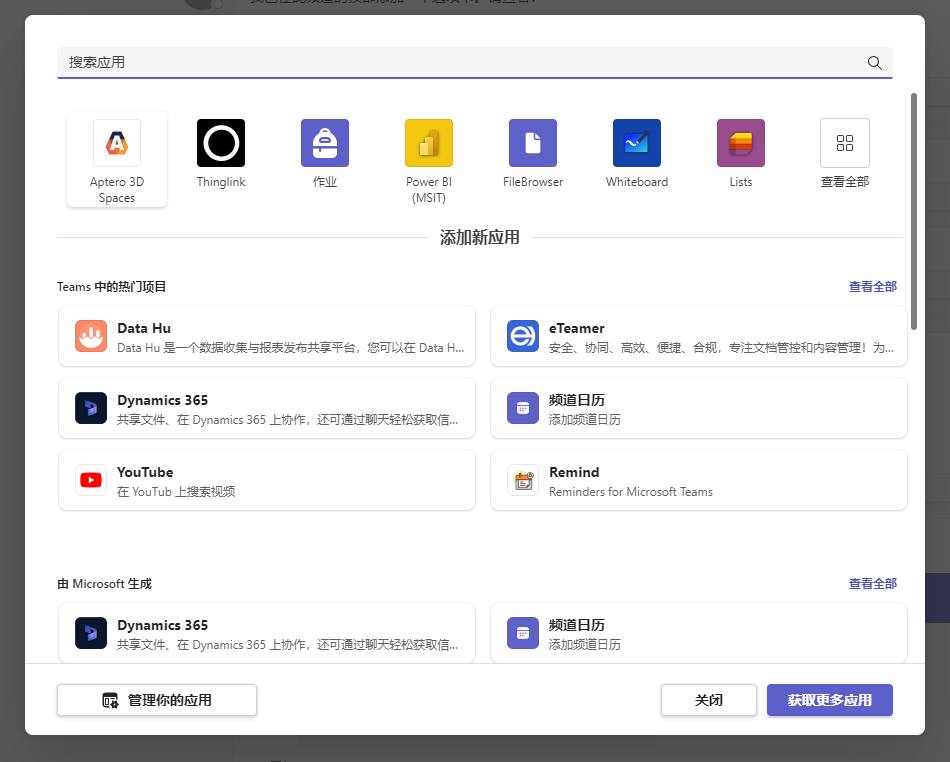950x762 pixels.
Task: Click the Remind app logo
Action: (523, 480)
